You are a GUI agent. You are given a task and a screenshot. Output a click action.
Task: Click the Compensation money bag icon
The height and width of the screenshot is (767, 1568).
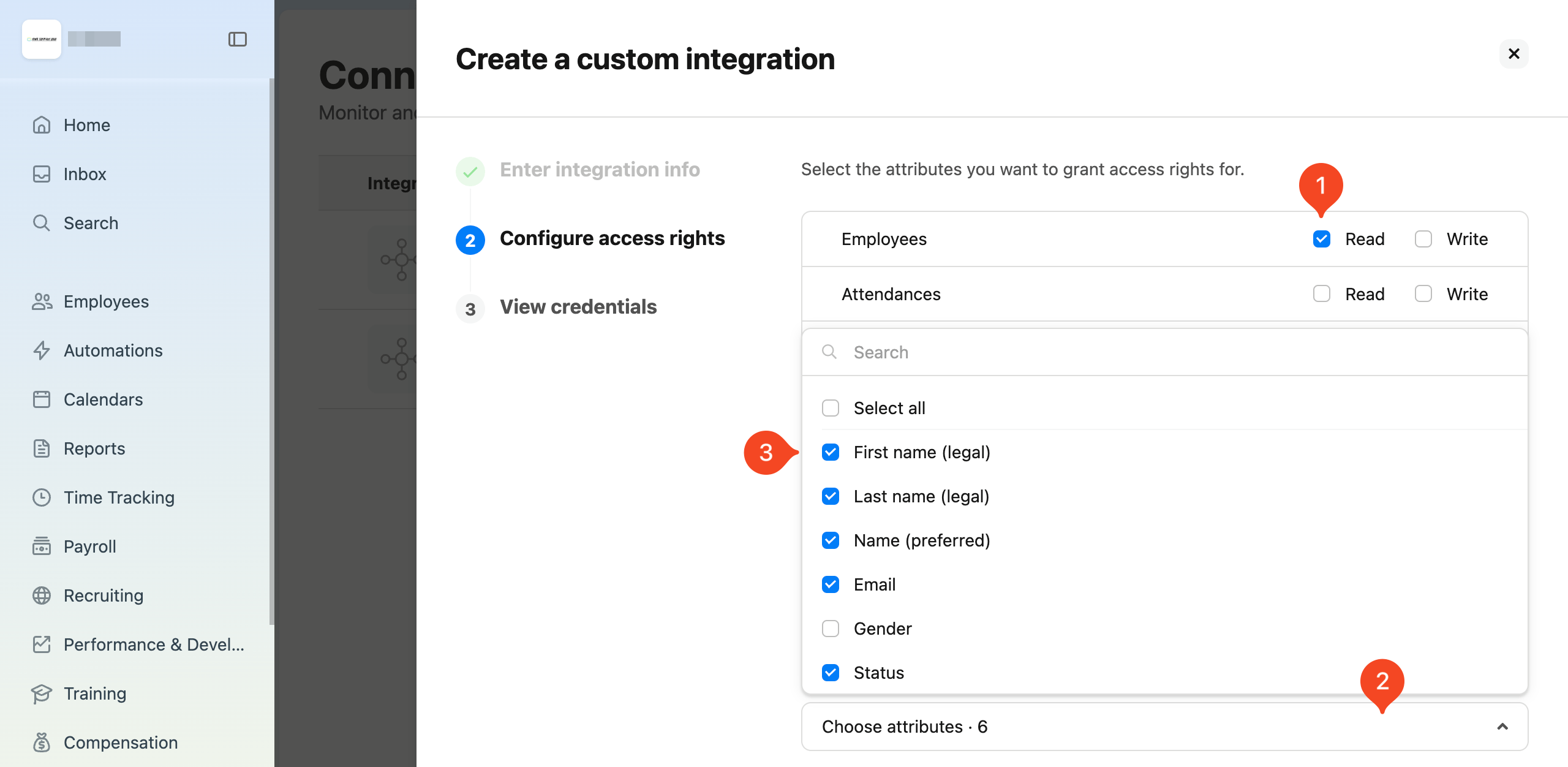[42, 742]
